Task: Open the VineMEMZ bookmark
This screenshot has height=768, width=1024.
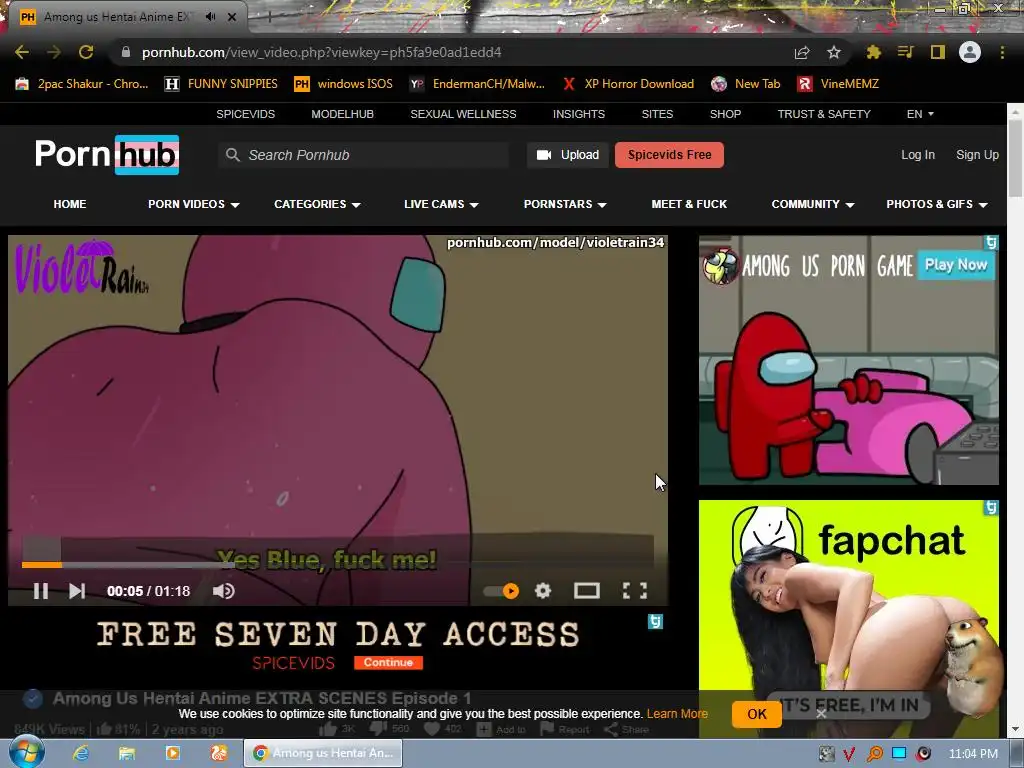Action: coord(838,84)
